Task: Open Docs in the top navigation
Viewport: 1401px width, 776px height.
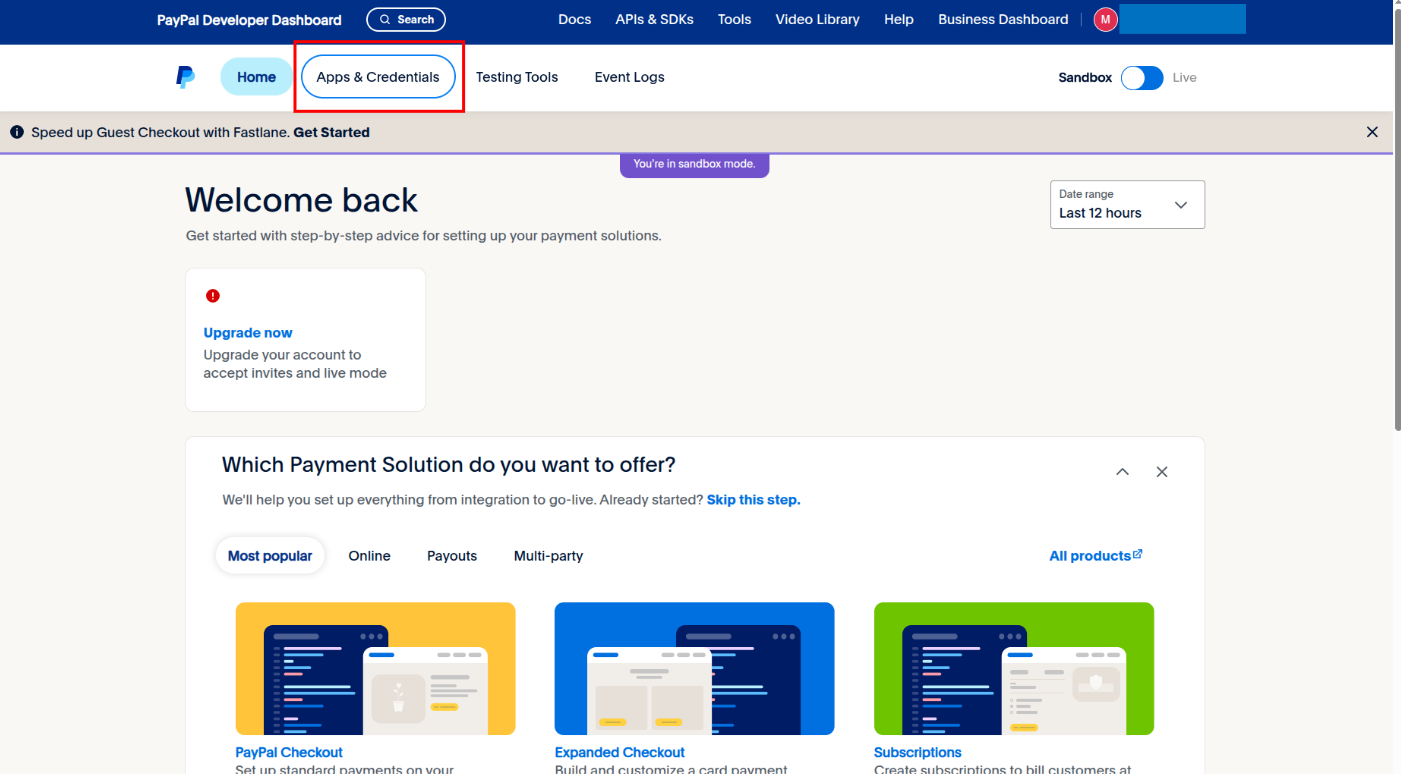Action: pos(575,19)
